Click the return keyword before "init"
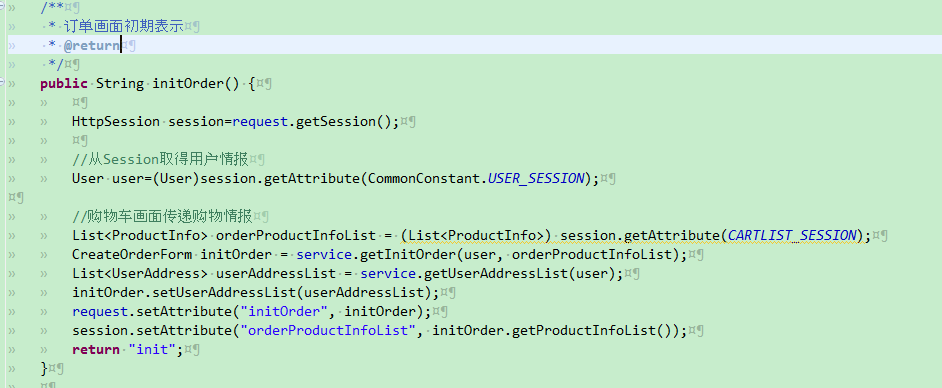The image size is (942, 388). (96, 350)
